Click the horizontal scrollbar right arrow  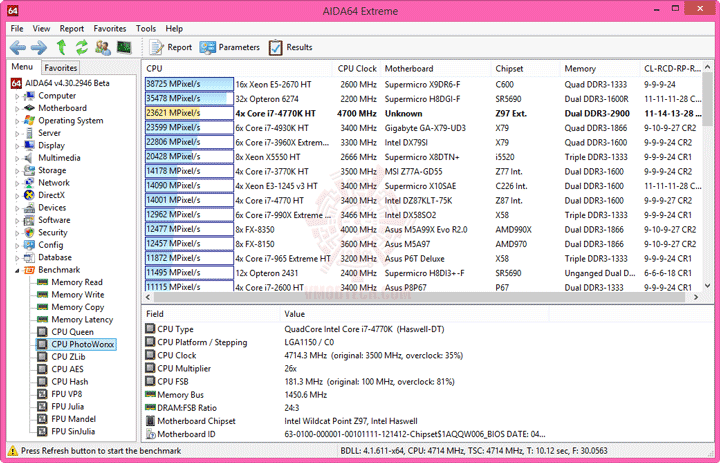696,297
